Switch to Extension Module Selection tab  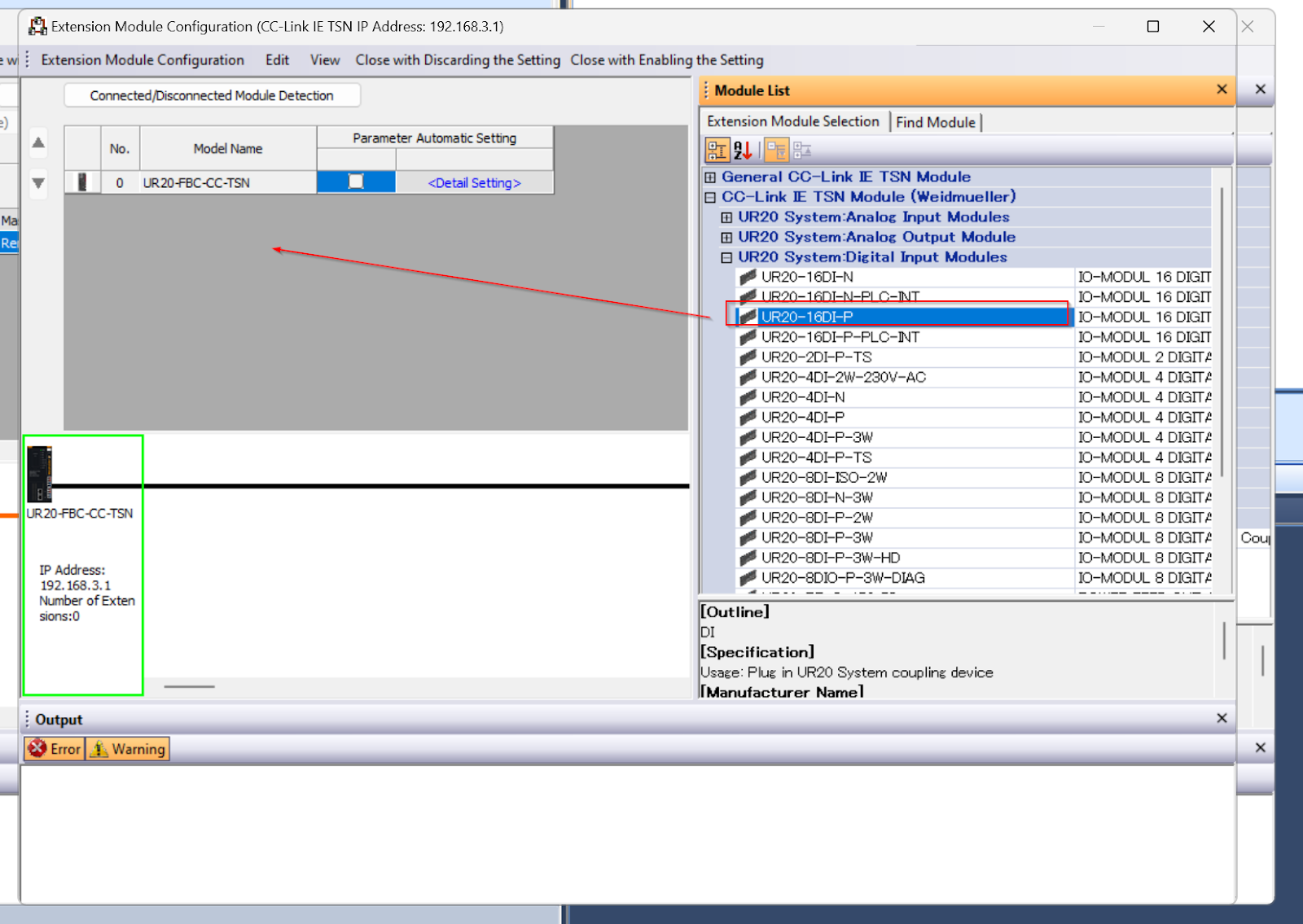pos(794,121)
